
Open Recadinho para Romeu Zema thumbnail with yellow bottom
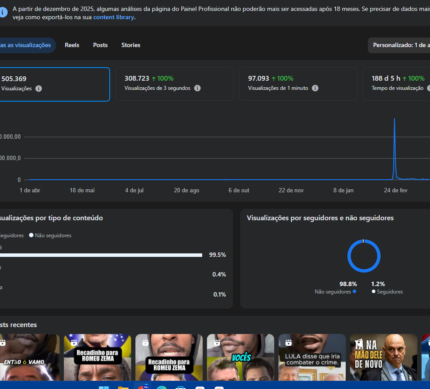[x=169, y=357]
